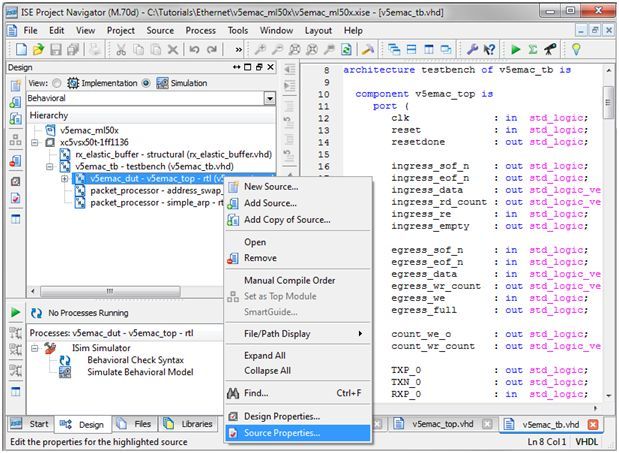Choose Source Properties from context menu
Viewport: 619px width, 453px height.
(298, 433)
